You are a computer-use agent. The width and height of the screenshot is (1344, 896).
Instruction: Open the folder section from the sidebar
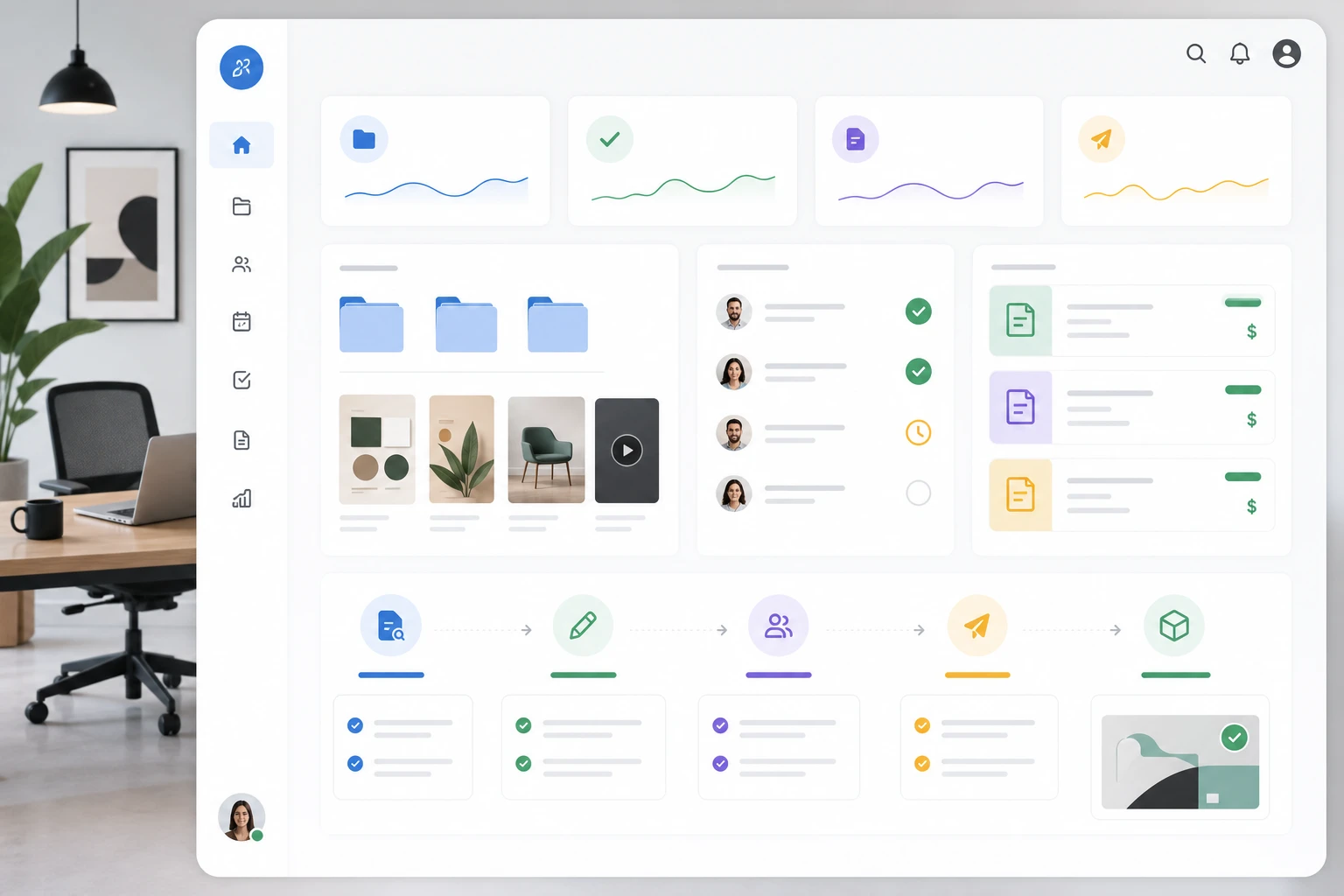point(241,206)
